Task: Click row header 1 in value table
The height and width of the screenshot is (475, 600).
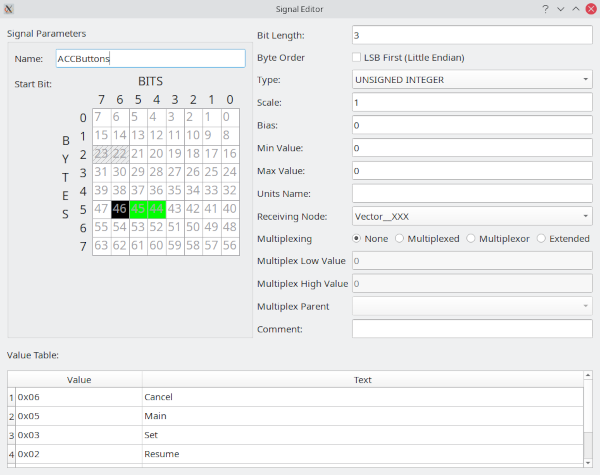Action: coord(11,397)
